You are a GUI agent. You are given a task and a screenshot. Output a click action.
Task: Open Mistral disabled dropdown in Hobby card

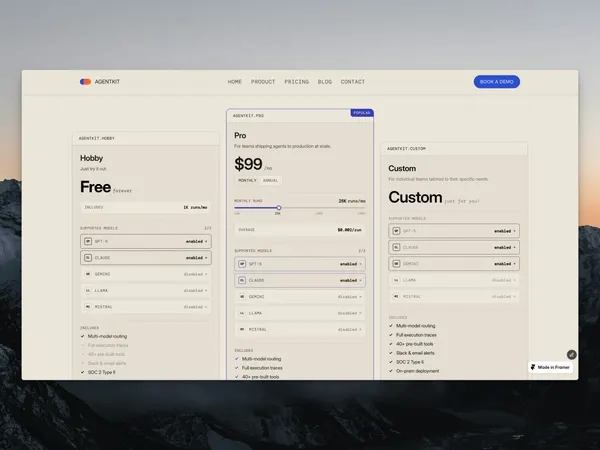tap(195, 307)
